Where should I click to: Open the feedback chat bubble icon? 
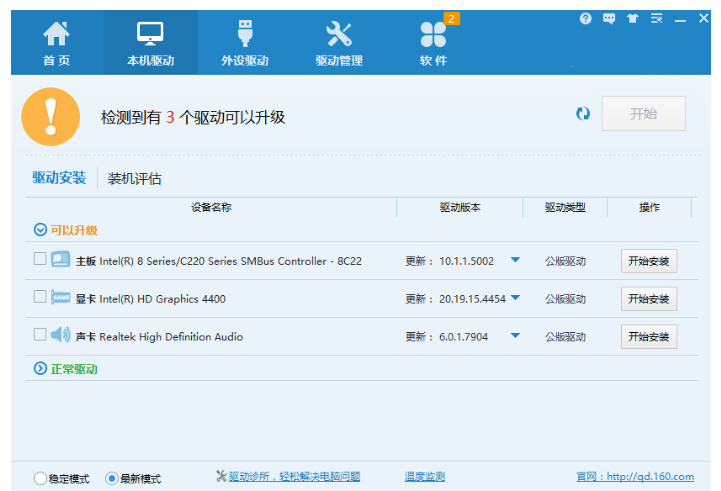[609, 19]
